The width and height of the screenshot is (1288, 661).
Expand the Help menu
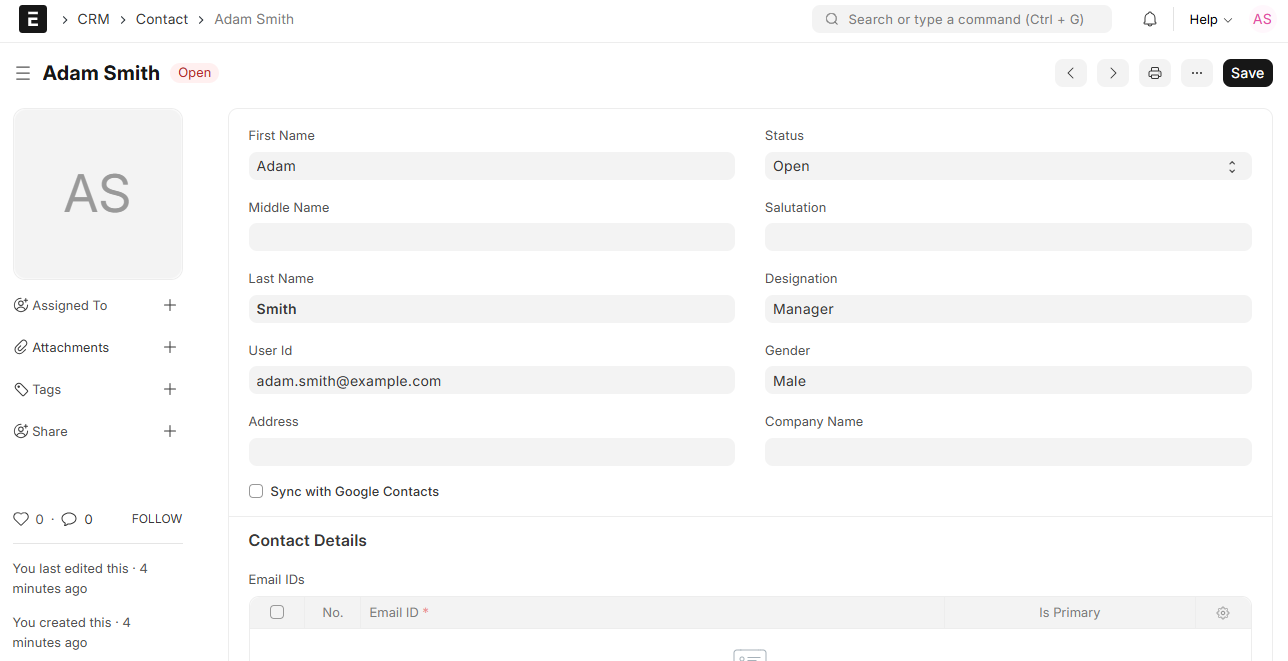1210,19
